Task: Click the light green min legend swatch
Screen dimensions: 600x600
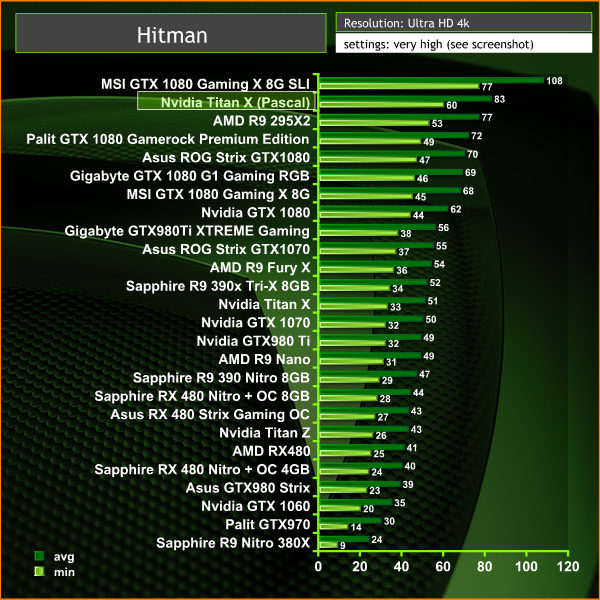Action: [x=39, y=571]
